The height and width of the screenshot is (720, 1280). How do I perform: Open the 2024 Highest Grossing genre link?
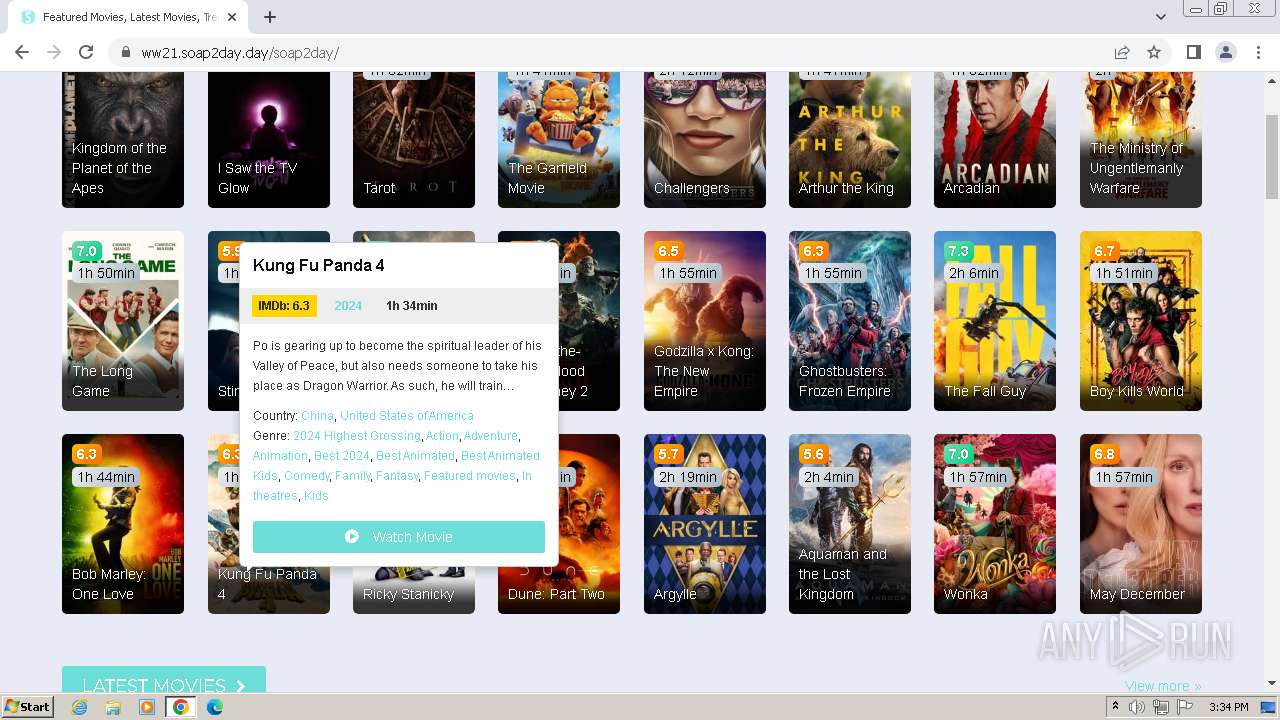click(x=356, y=436)
